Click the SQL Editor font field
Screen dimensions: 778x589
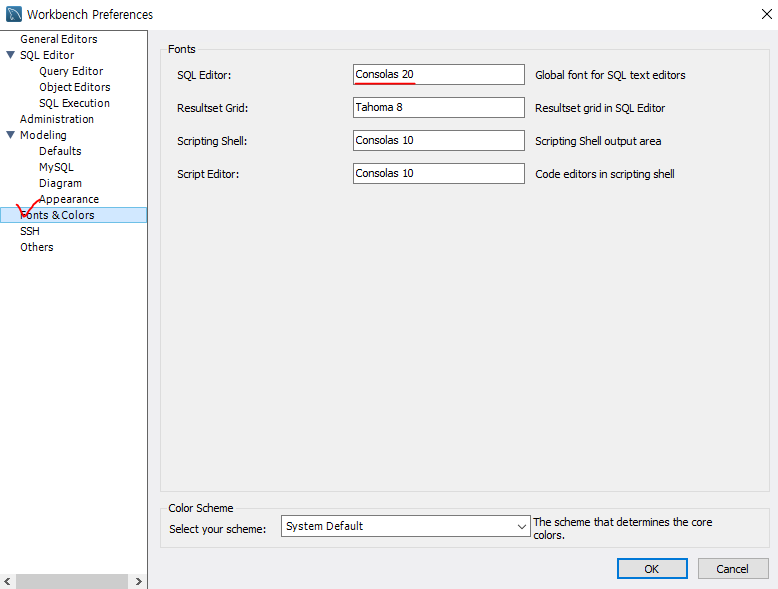point(439,74)
